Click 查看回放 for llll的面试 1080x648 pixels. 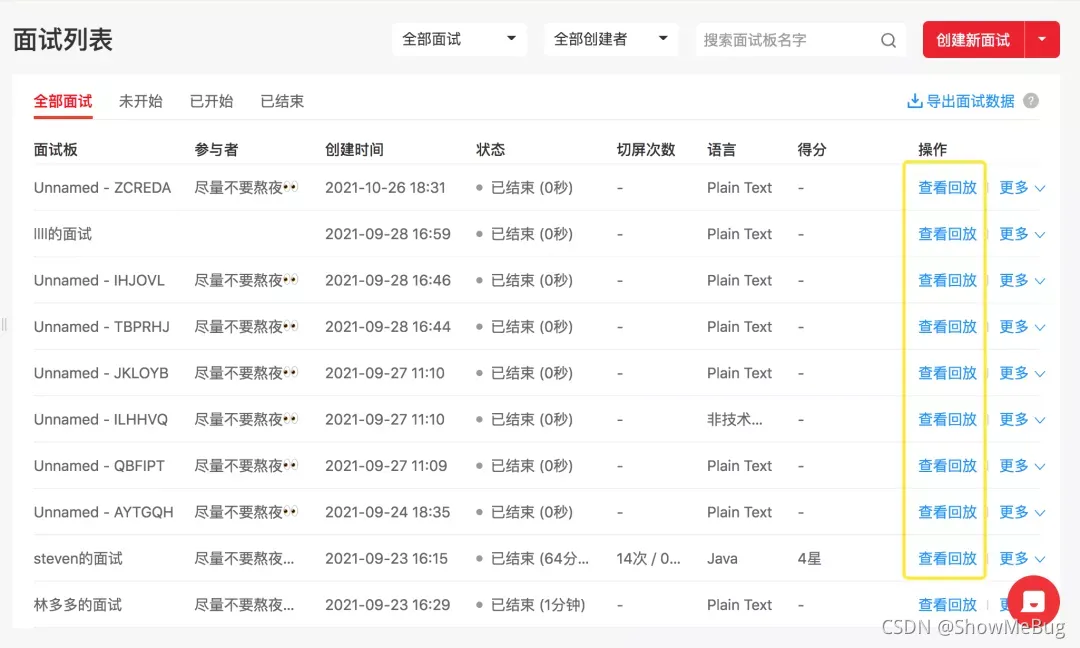(947, 234)
